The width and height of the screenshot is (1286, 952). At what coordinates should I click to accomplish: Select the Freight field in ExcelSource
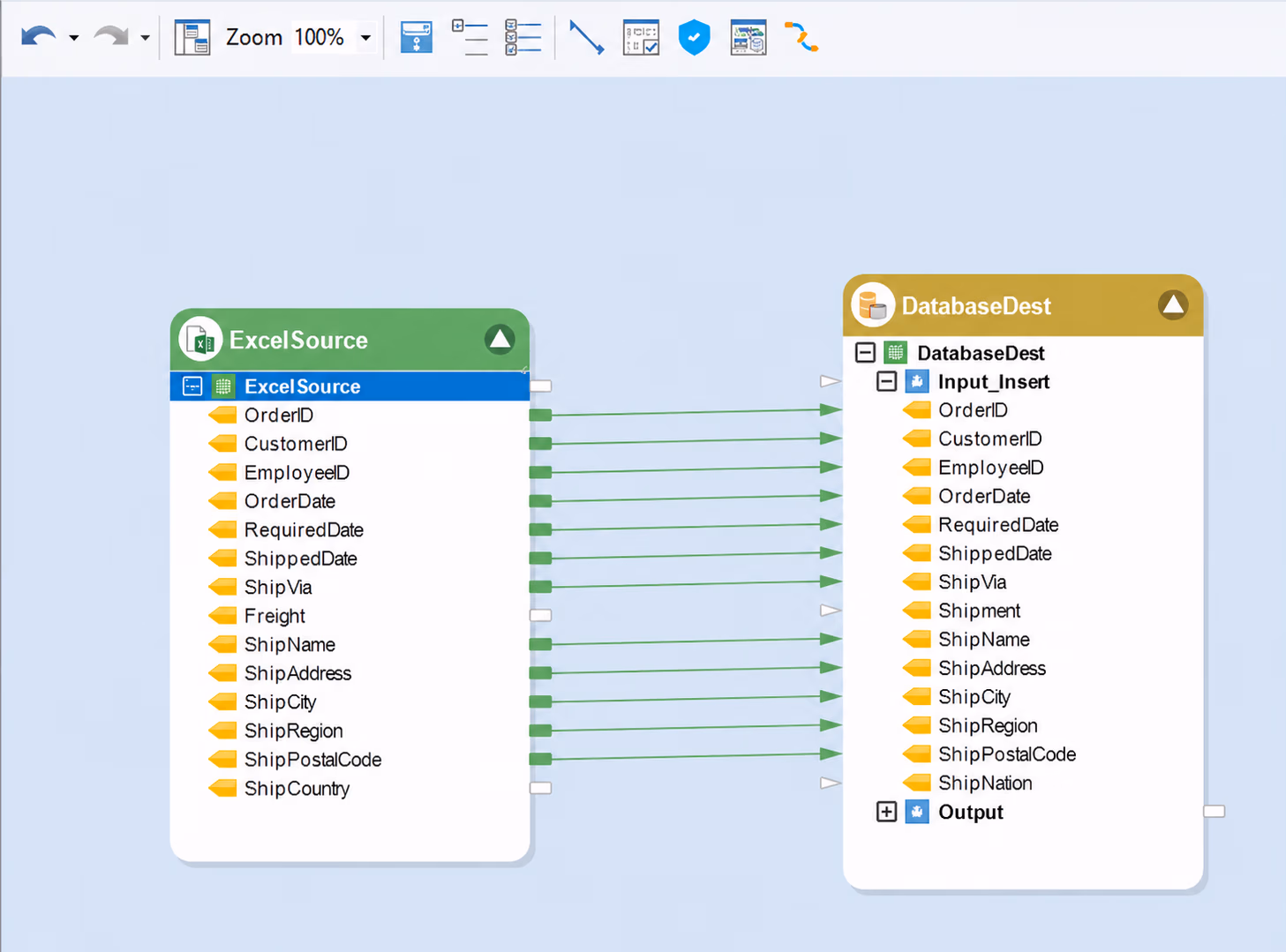coord(274,616)
